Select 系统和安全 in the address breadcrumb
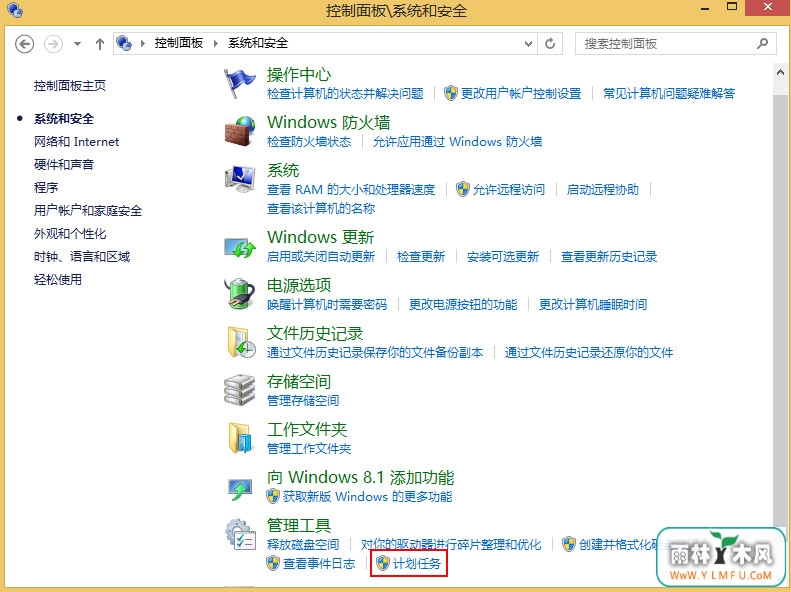Image resolution: width=791 pixels, height=592 pixels. coord(258,43)
